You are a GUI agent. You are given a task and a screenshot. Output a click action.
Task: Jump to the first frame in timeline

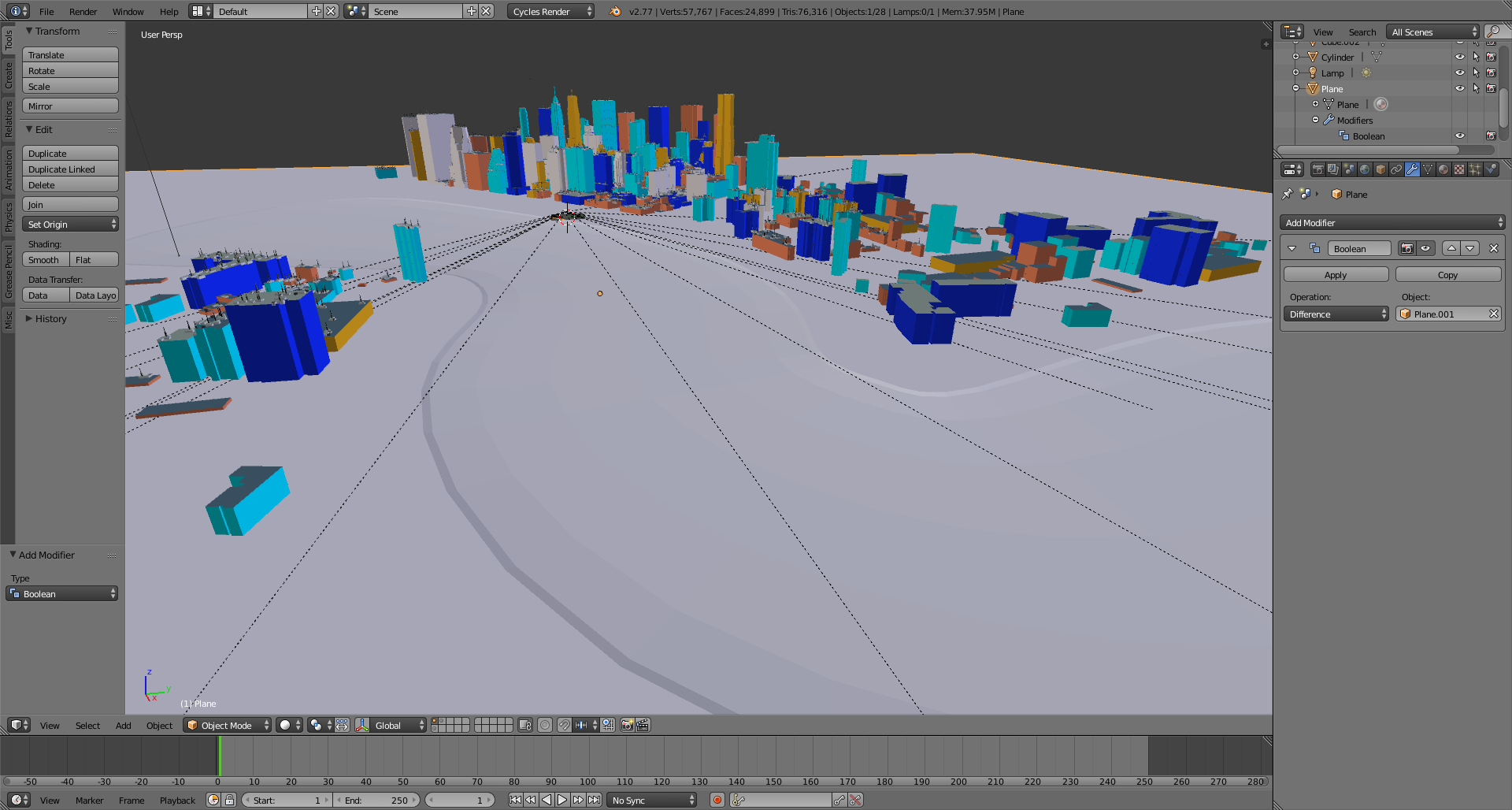(x=515, y=800)
